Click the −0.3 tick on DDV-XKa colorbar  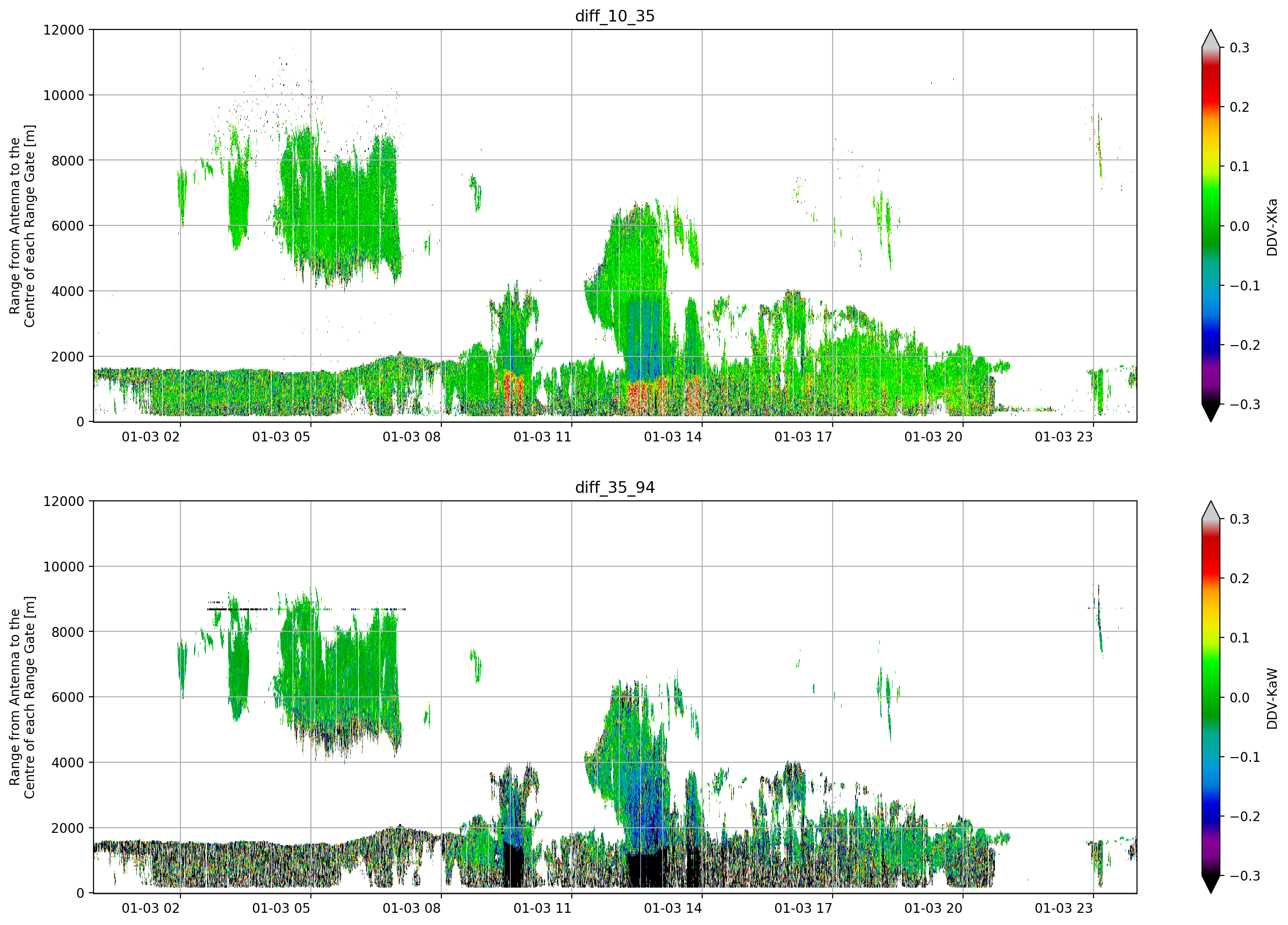pos(1245,405)
